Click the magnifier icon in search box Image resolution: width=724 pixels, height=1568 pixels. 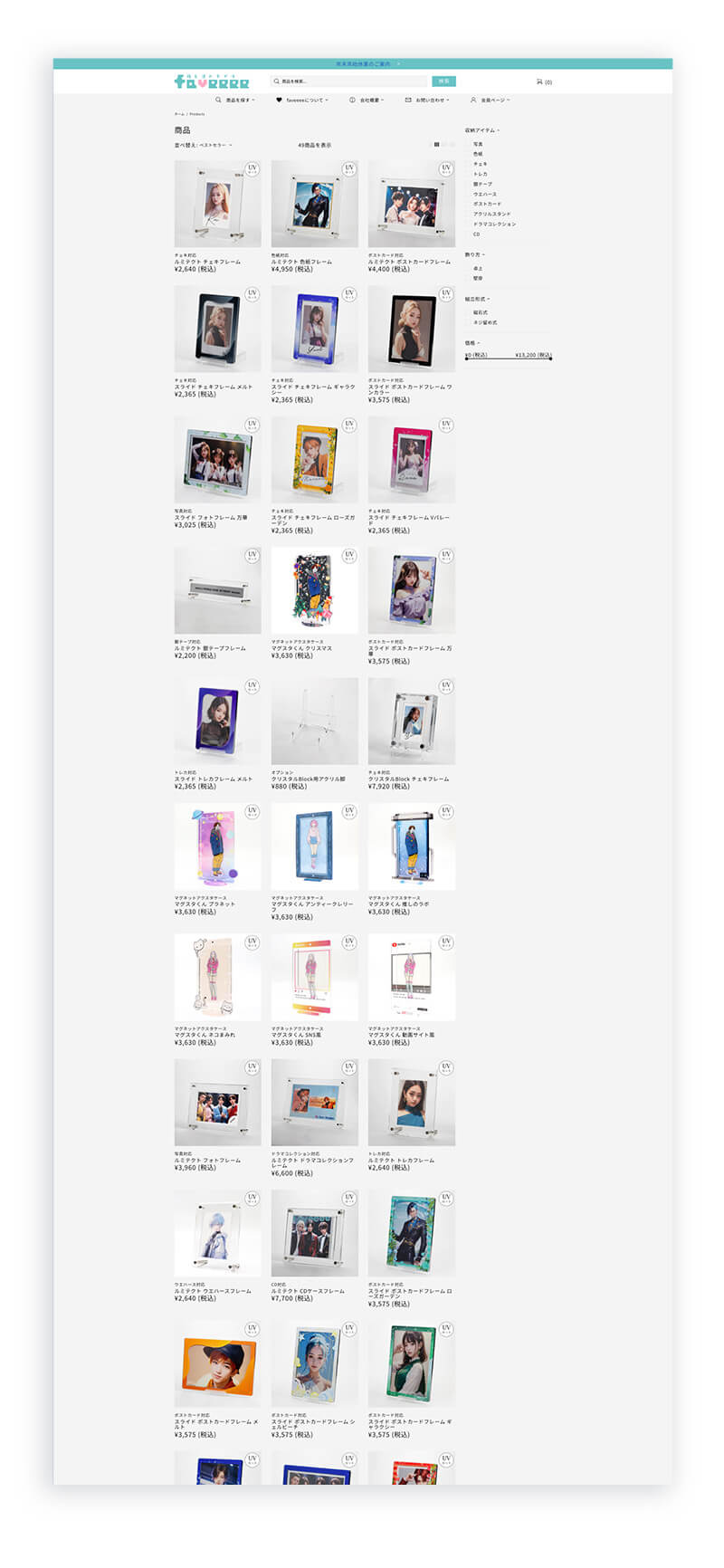click(x=277, y=81)
